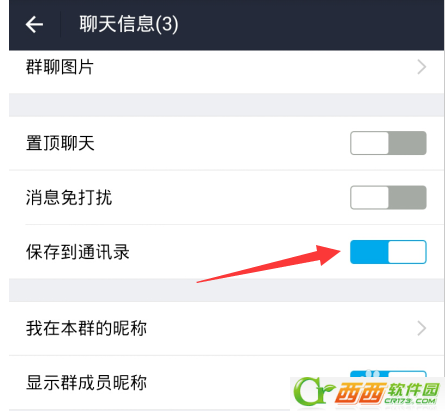Image resolution: width=445 pixels, height=411 pixels.
Task: Open 我在本群的昵称 setting
Action: (x=226, y=328)
